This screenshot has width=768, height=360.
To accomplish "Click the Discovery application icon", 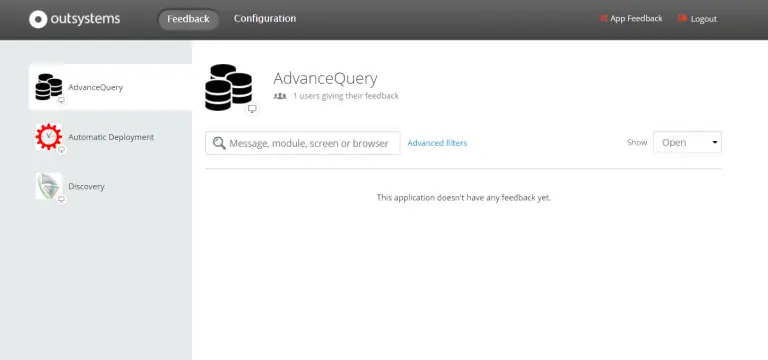I will (48, 186).
